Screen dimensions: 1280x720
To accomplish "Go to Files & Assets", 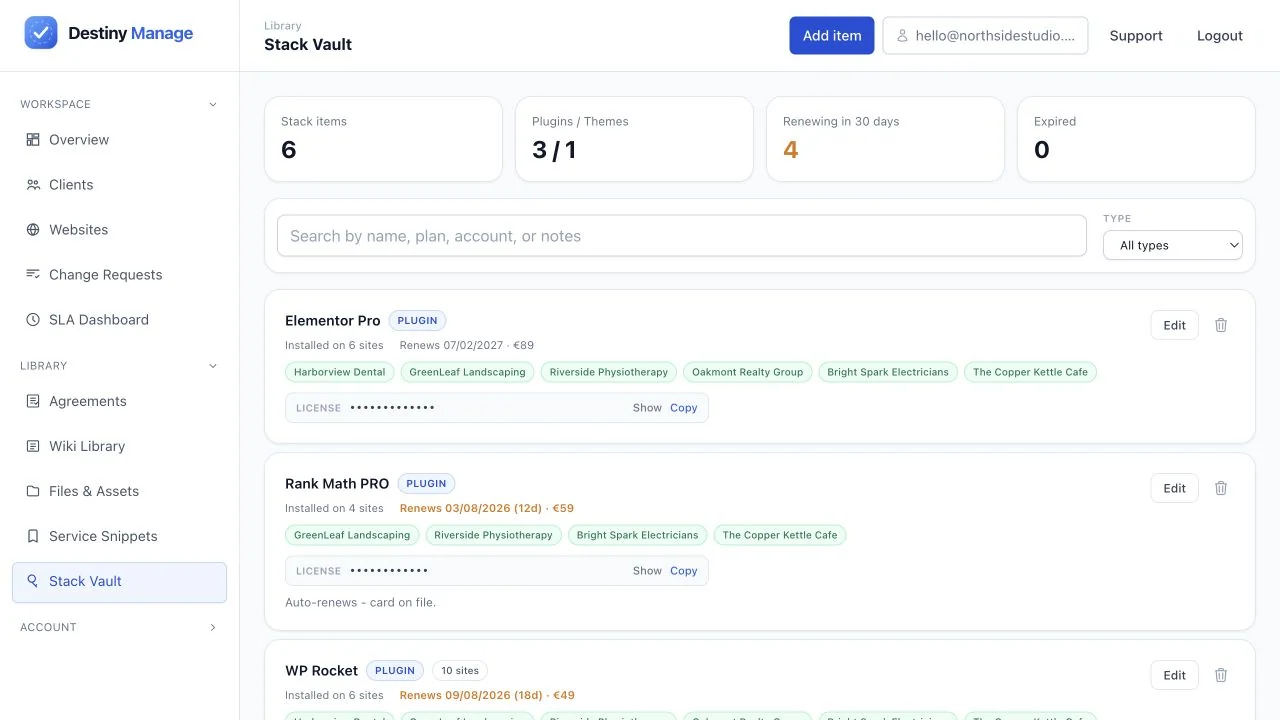I will click(x=119, y=491).
